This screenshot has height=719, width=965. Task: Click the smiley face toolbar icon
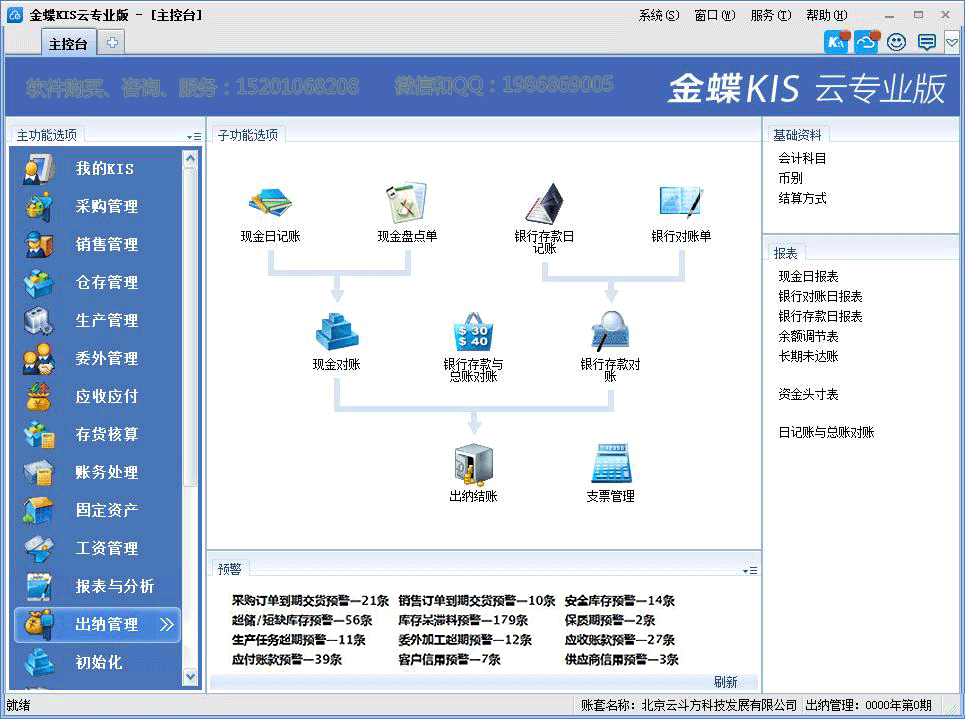[x=896, y=42]
